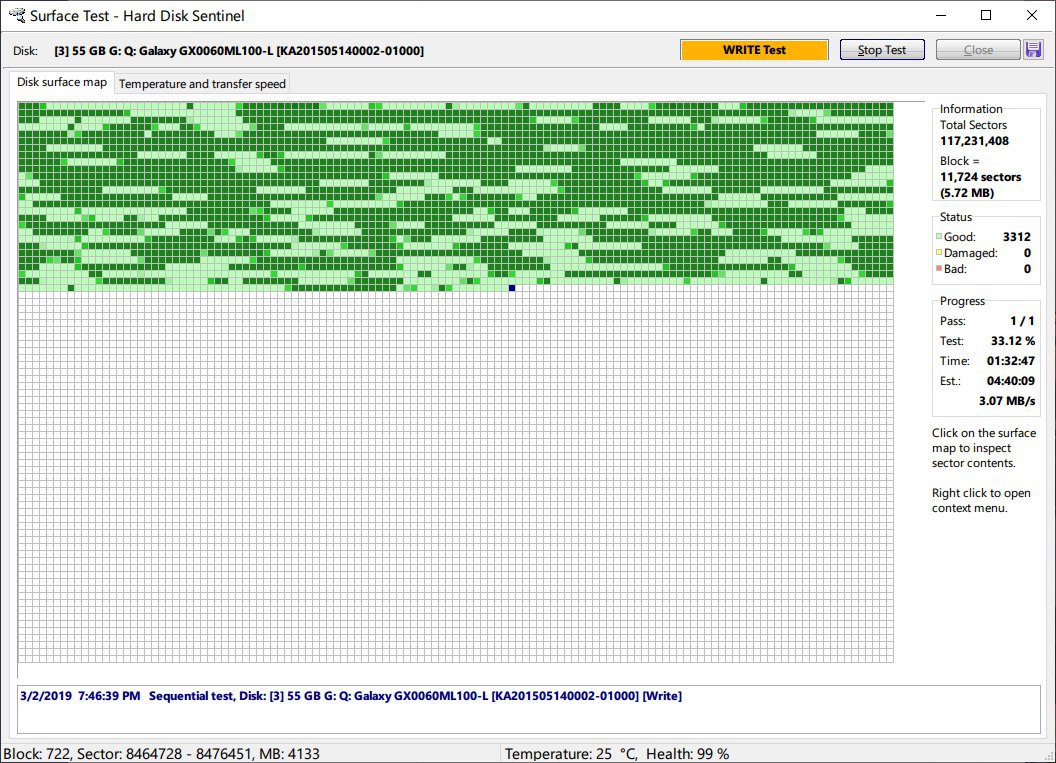
Task: Switch to Temperature and transfer speed tab
Action: [x=202, y=84]
